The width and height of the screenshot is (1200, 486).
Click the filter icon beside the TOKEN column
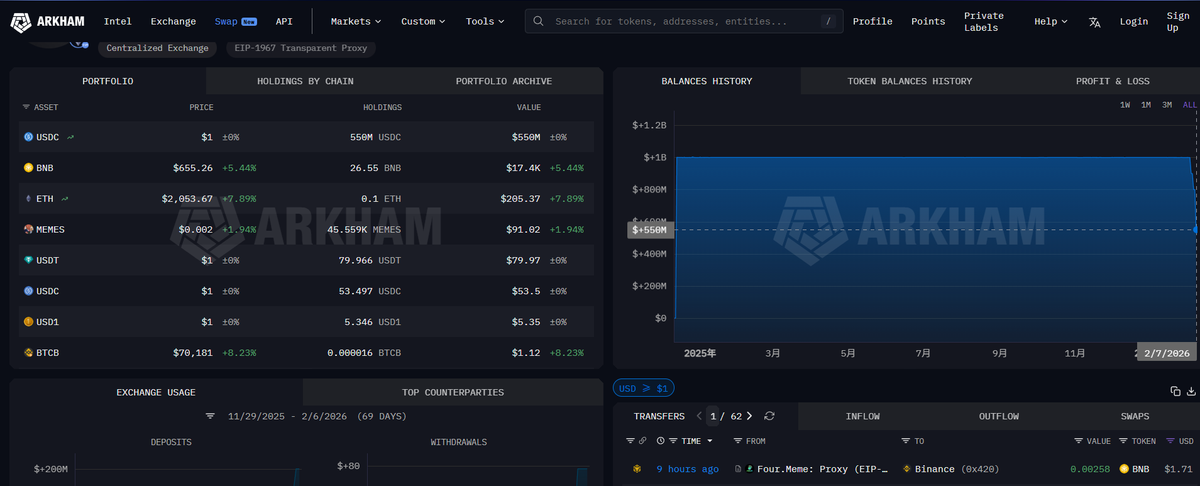pyautogui.click(x=1123, y=441)
